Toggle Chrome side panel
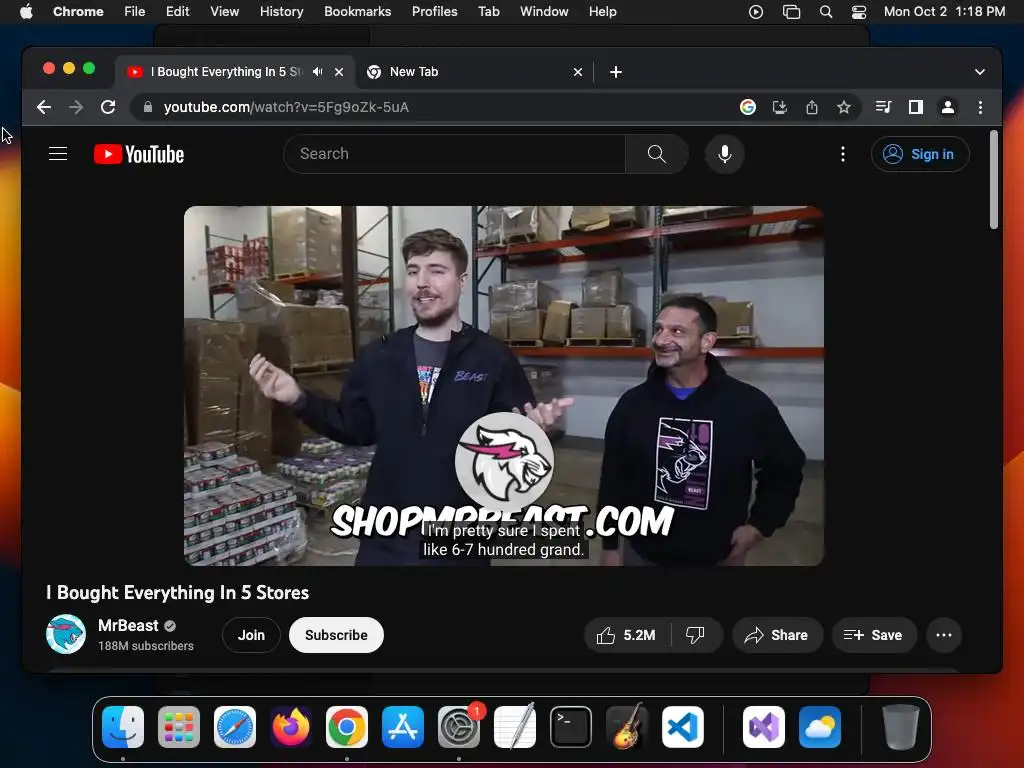The width and height of the screenshot is (1024, 768). [916, 107]
